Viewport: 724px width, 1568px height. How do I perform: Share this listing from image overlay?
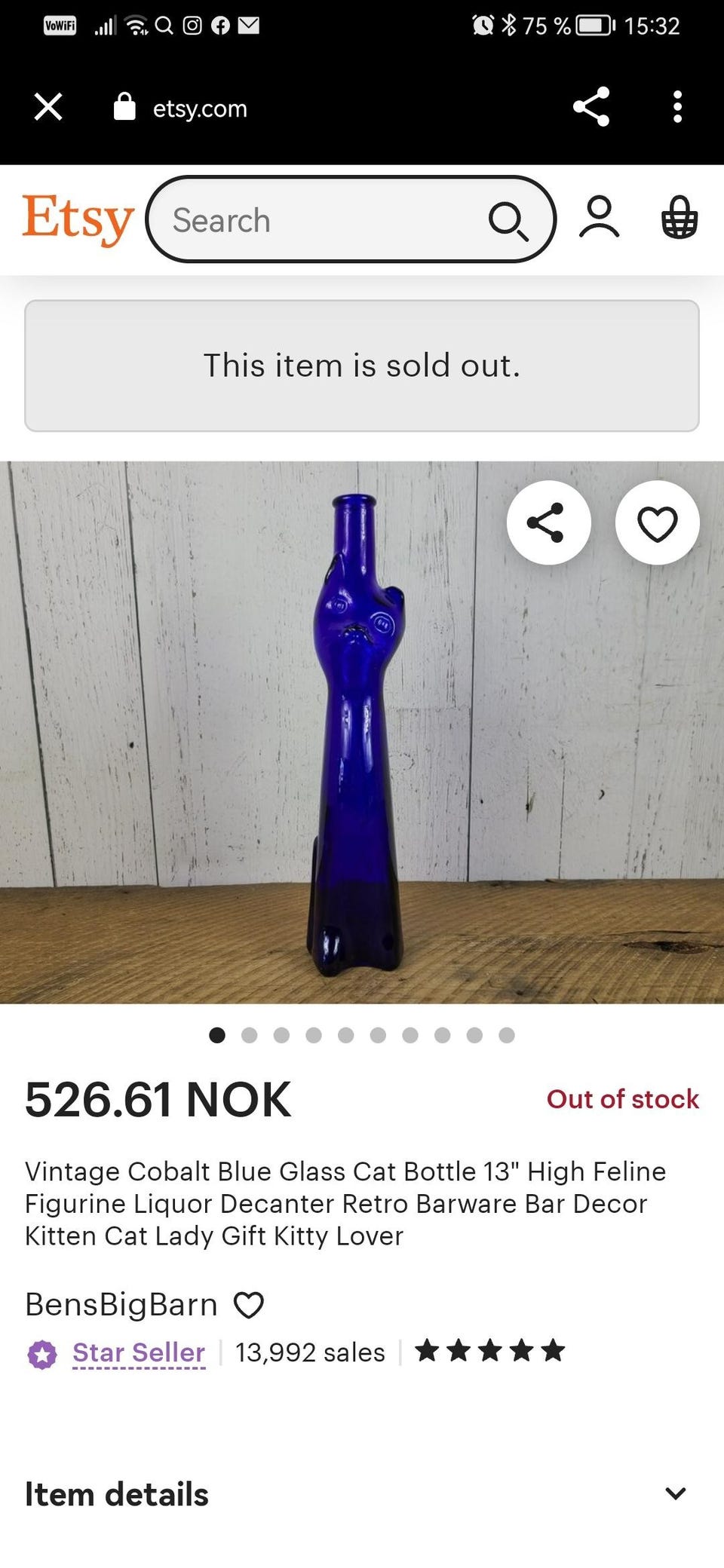tap(548, 522)
